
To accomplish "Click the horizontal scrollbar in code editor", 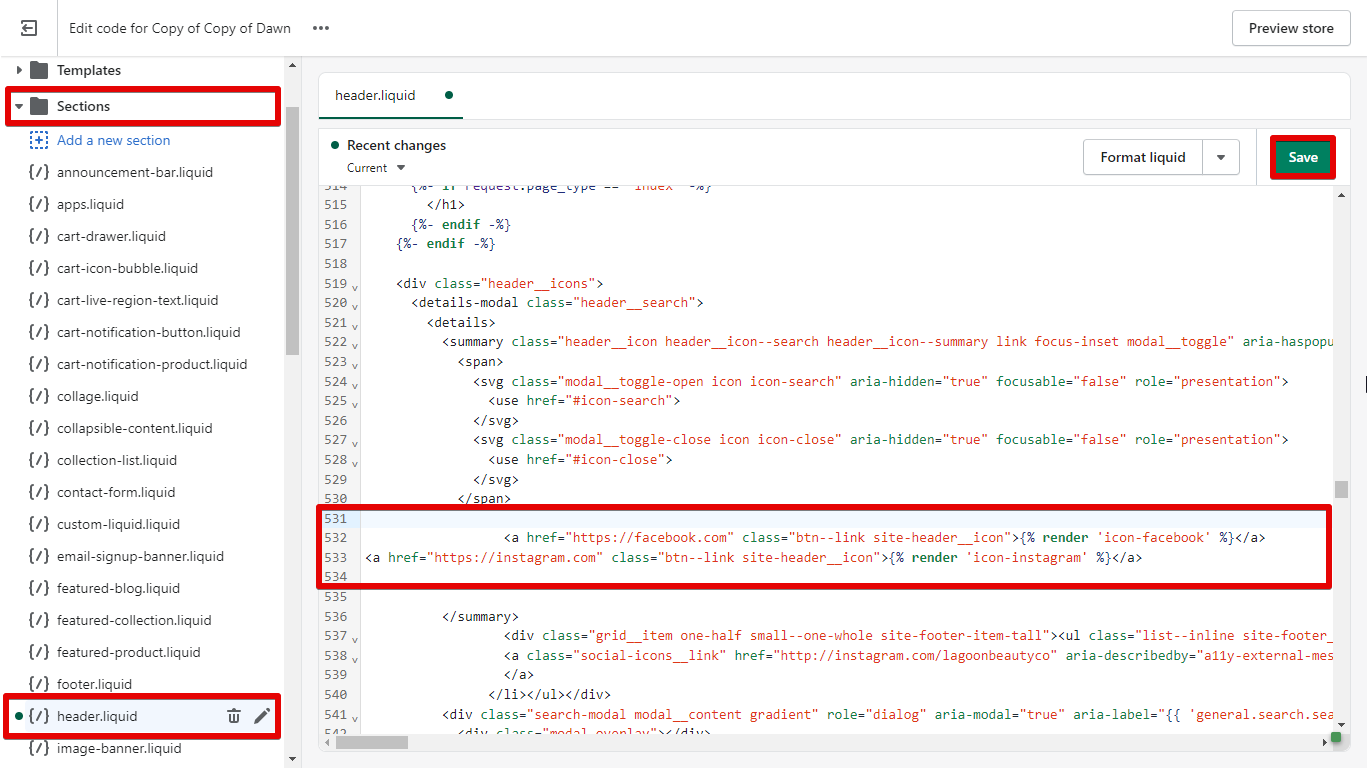I will pyautogui.click(x=372, y=742).
